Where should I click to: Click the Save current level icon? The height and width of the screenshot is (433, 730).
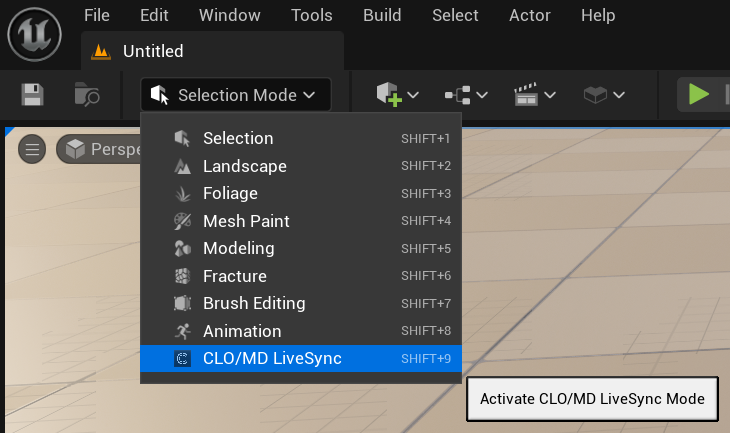(33, 95)
